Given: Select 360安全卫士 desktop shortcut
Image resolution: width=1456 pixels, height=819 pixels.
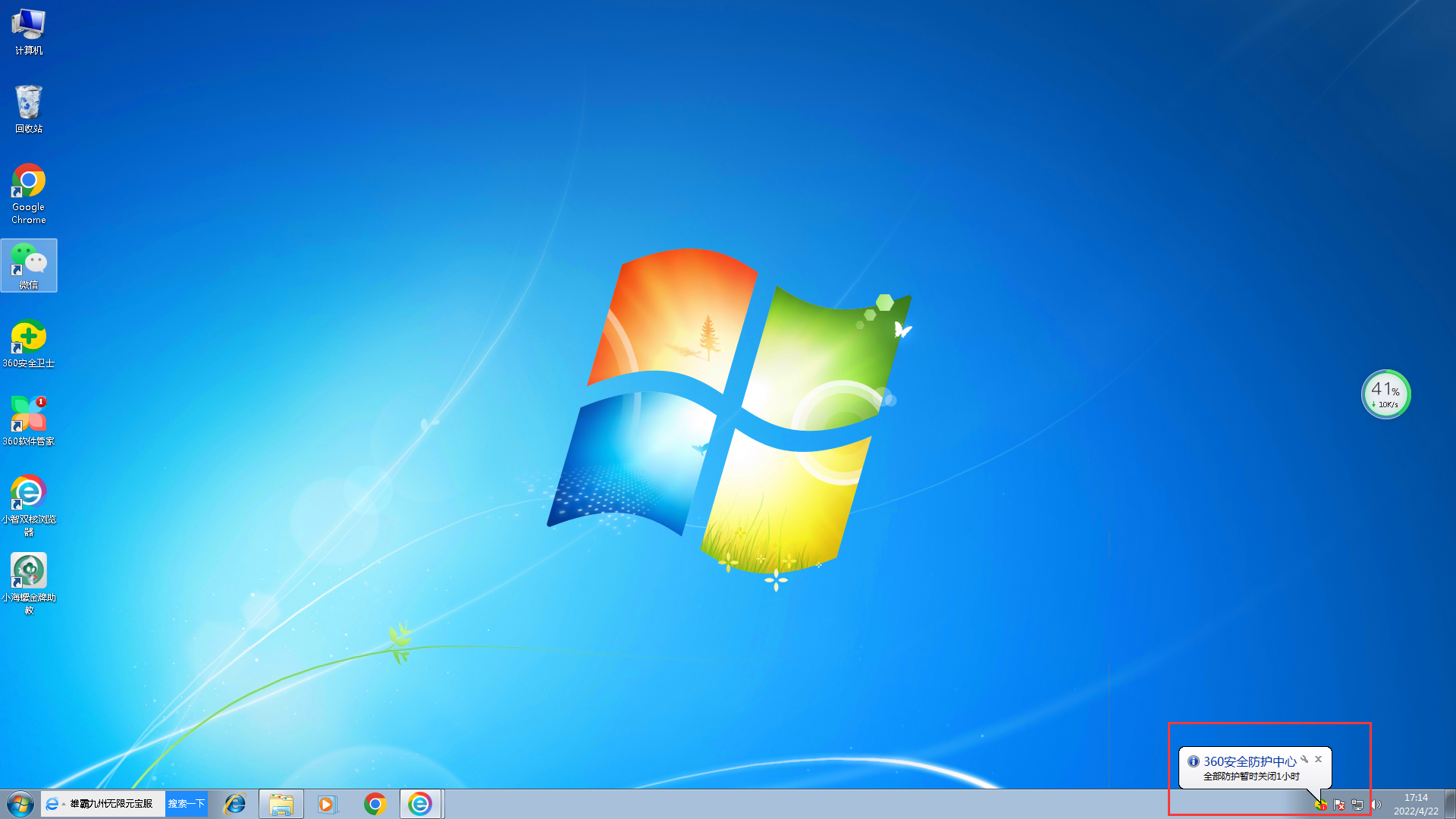Looking at the screenshot, I should (29, 343).
